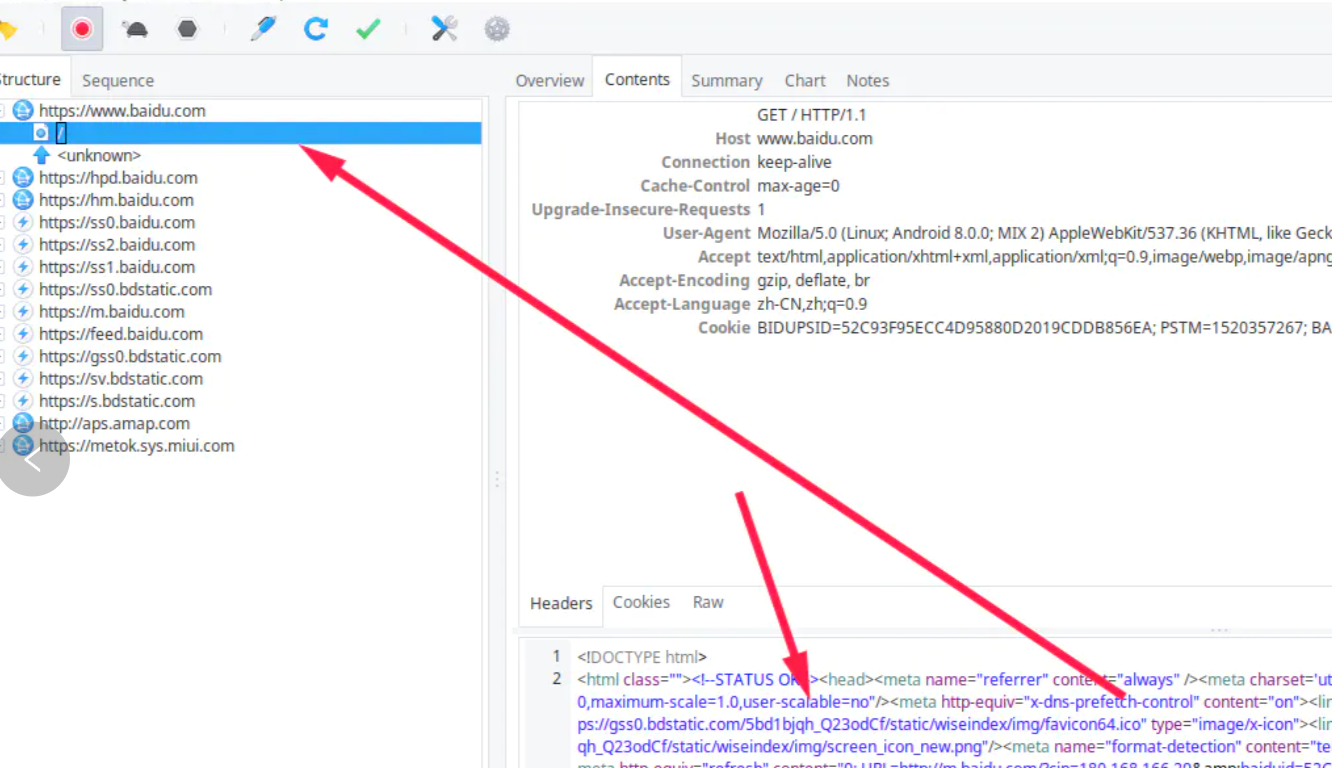Image resolution: width=1332 pixels, height=768 pixels.
Task: Select the Headers sub-tab
Action: [x=561, y=603]
